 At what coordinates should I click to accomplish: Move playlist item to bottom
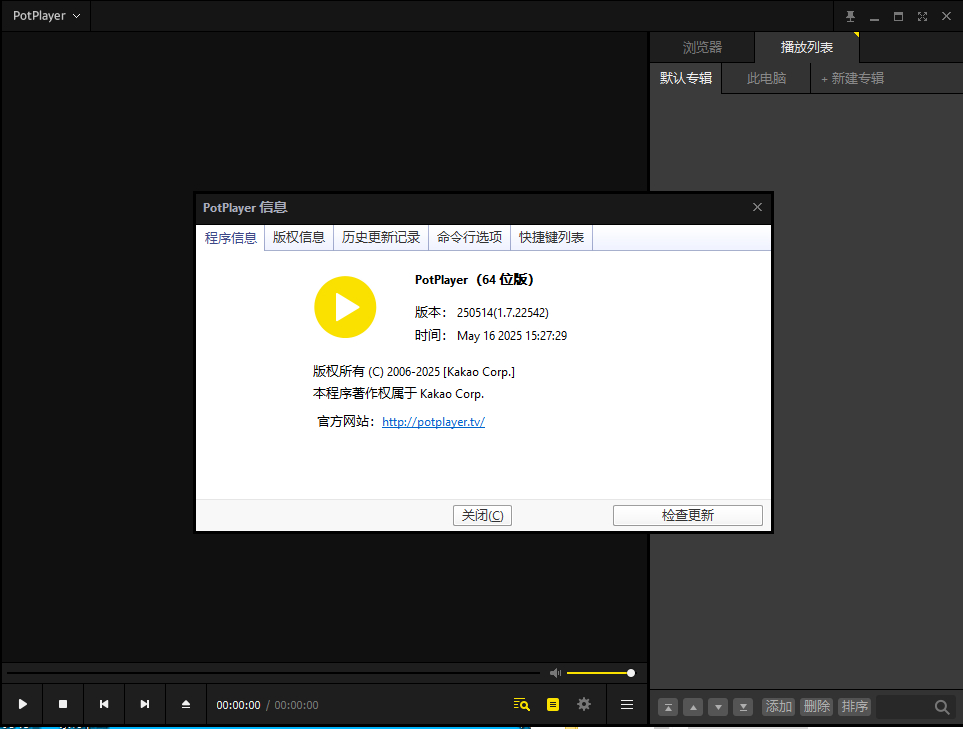pos(743,708)
